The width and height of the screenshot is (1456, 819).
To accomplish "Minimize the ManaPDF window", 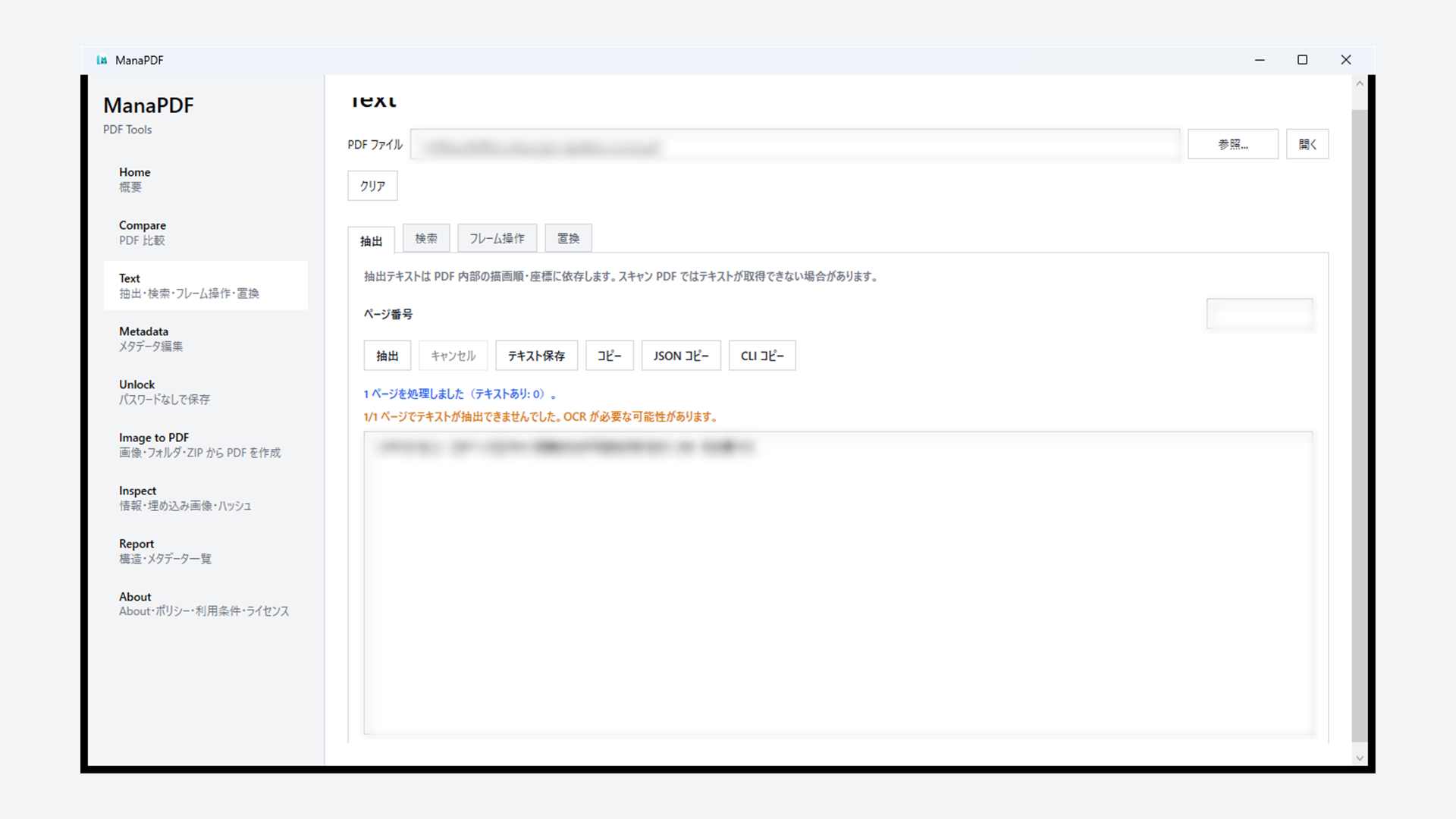I will point(1260,60).
